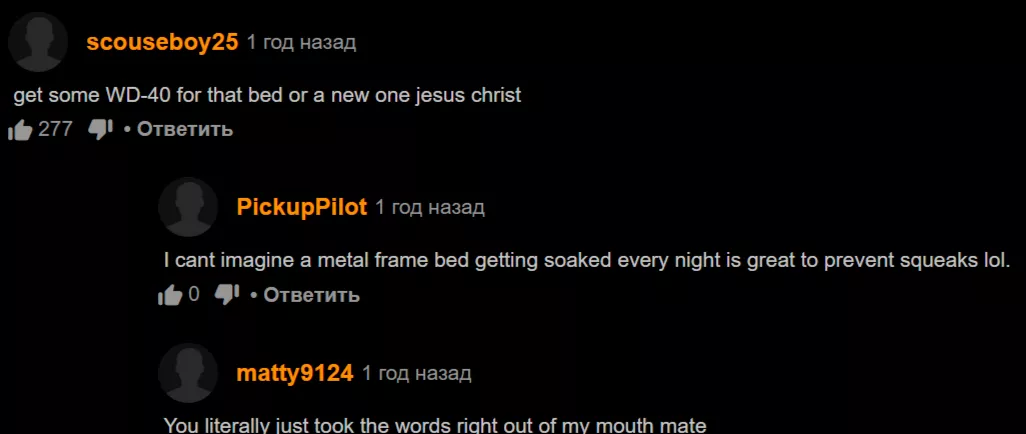Click the timestamp beside matty9124
This screenshot has height=434, width=1026.
(x=416, y=374)
